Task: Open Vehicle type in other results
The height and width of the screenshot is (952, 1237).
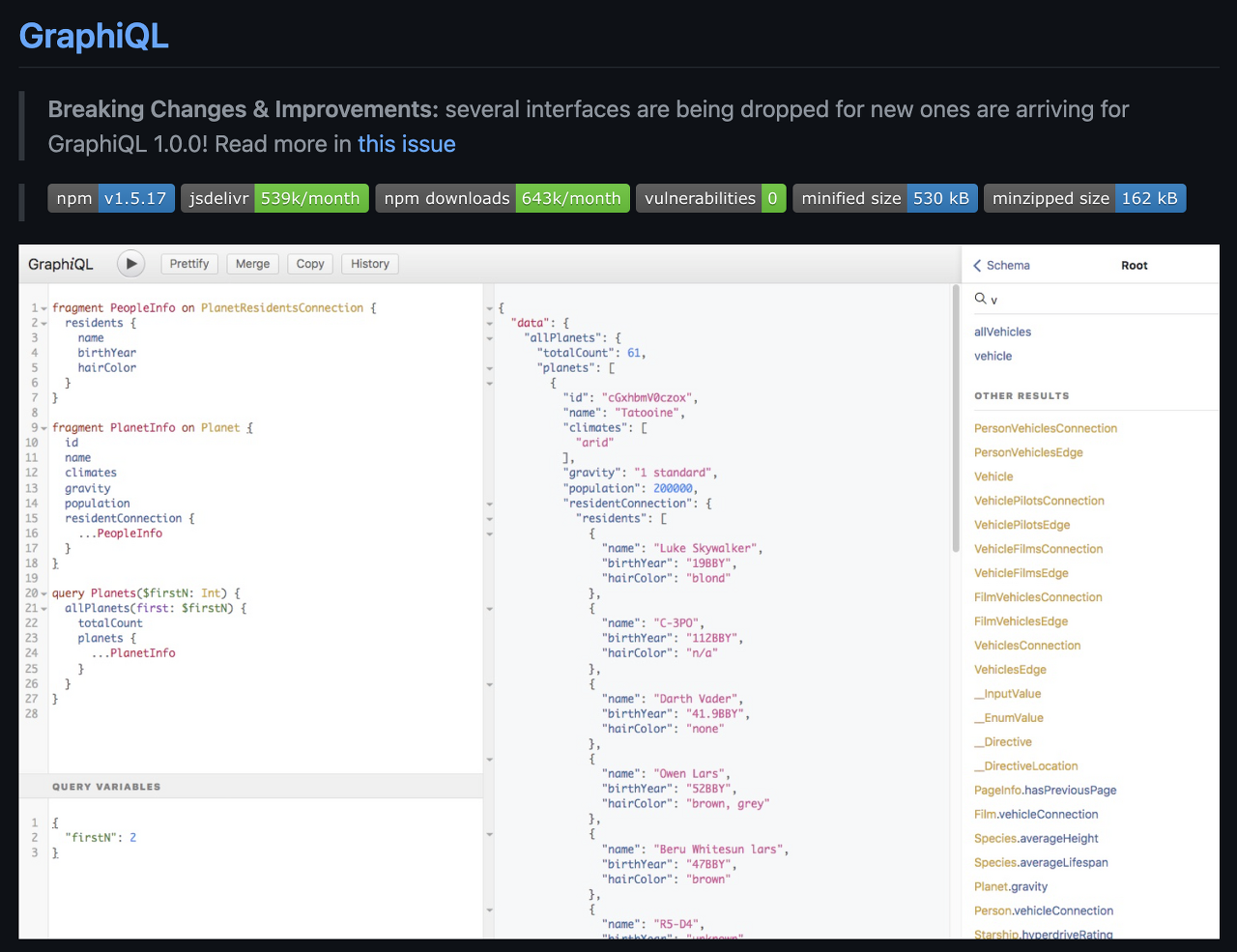Action: (x=993, y=476)
